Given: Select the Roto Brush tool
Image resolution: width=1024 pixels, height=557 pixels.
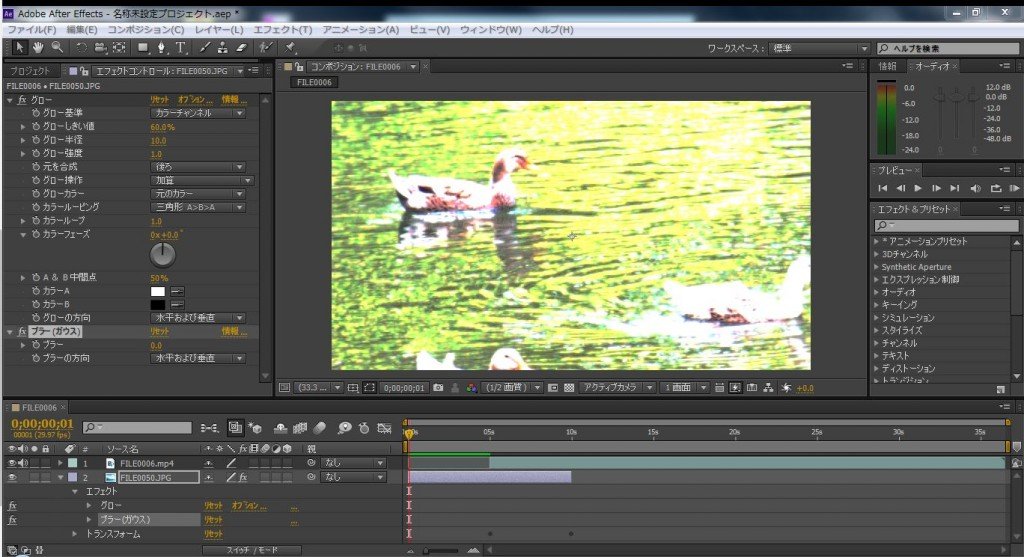Looking at the screenshot, I should click(x=265, y=48).
